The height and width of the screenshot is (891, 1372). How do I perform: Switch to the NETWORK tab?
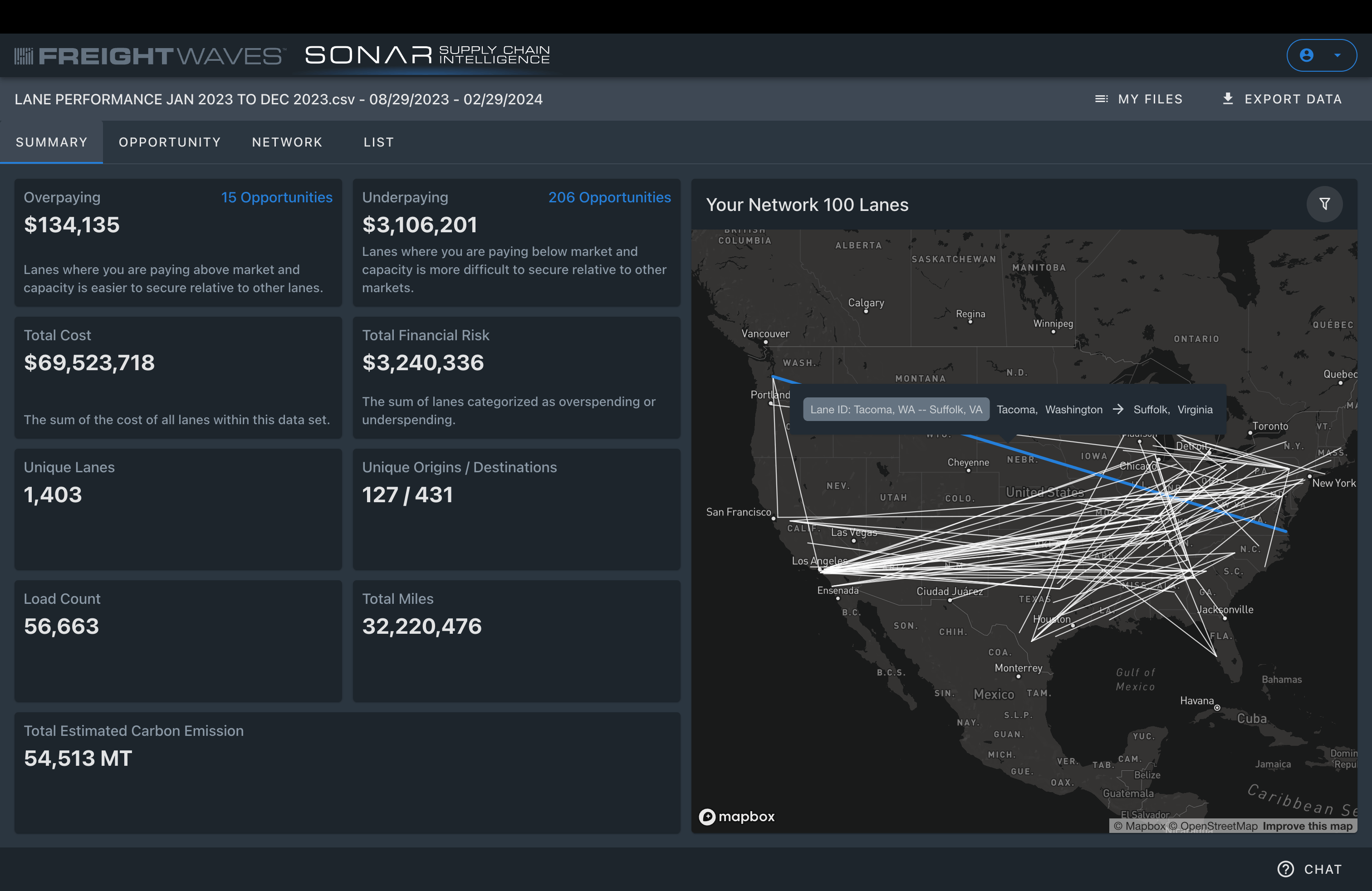click(286, 142)
